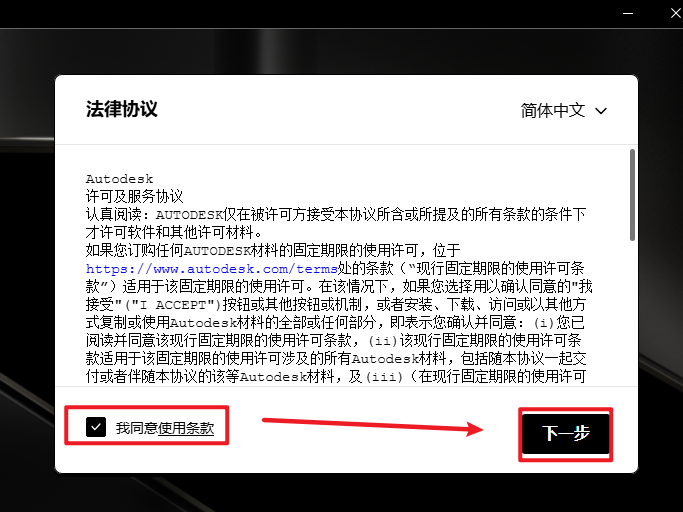Click the Autodesk line atop the agreement
683x512 pixels.
119,179
